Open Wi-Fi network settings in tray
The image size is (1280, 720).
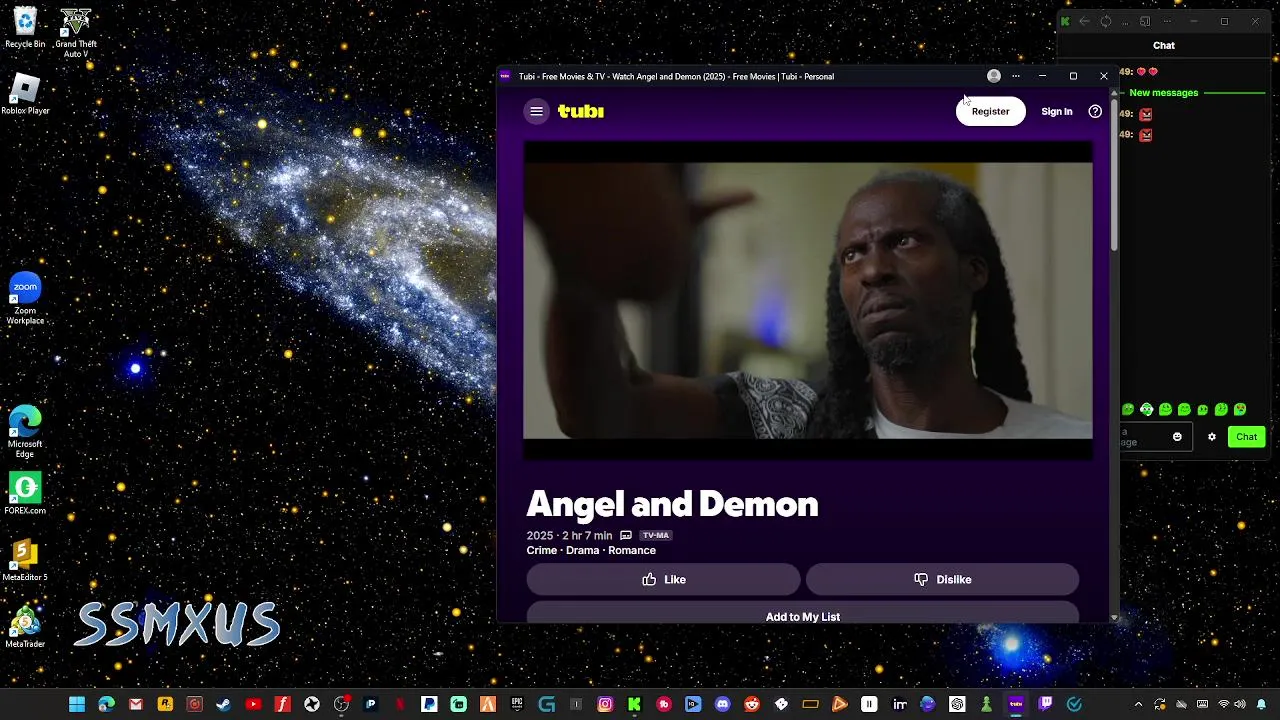tap(1223, 705)
